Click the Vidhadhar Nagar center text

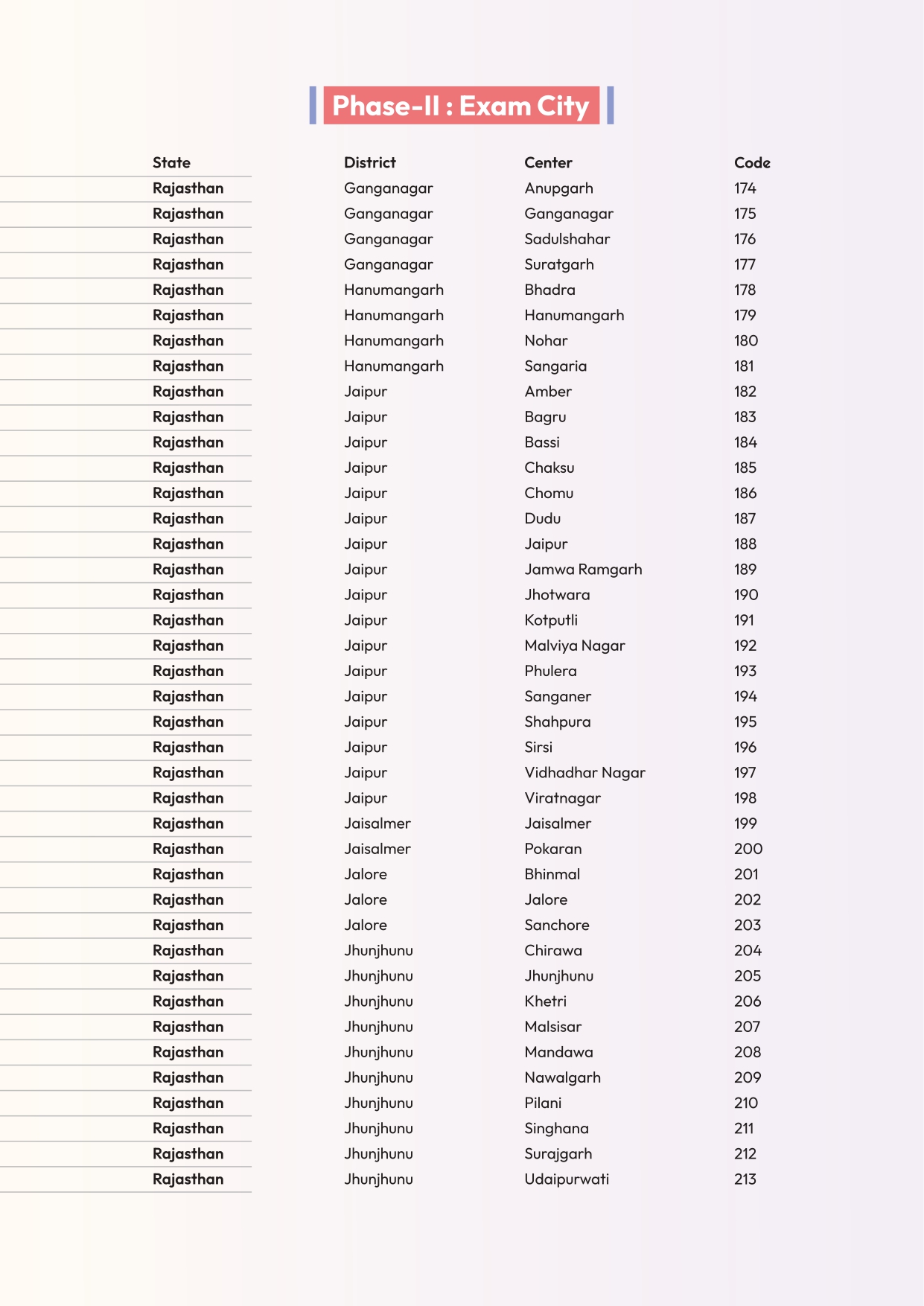pos(584,773)
